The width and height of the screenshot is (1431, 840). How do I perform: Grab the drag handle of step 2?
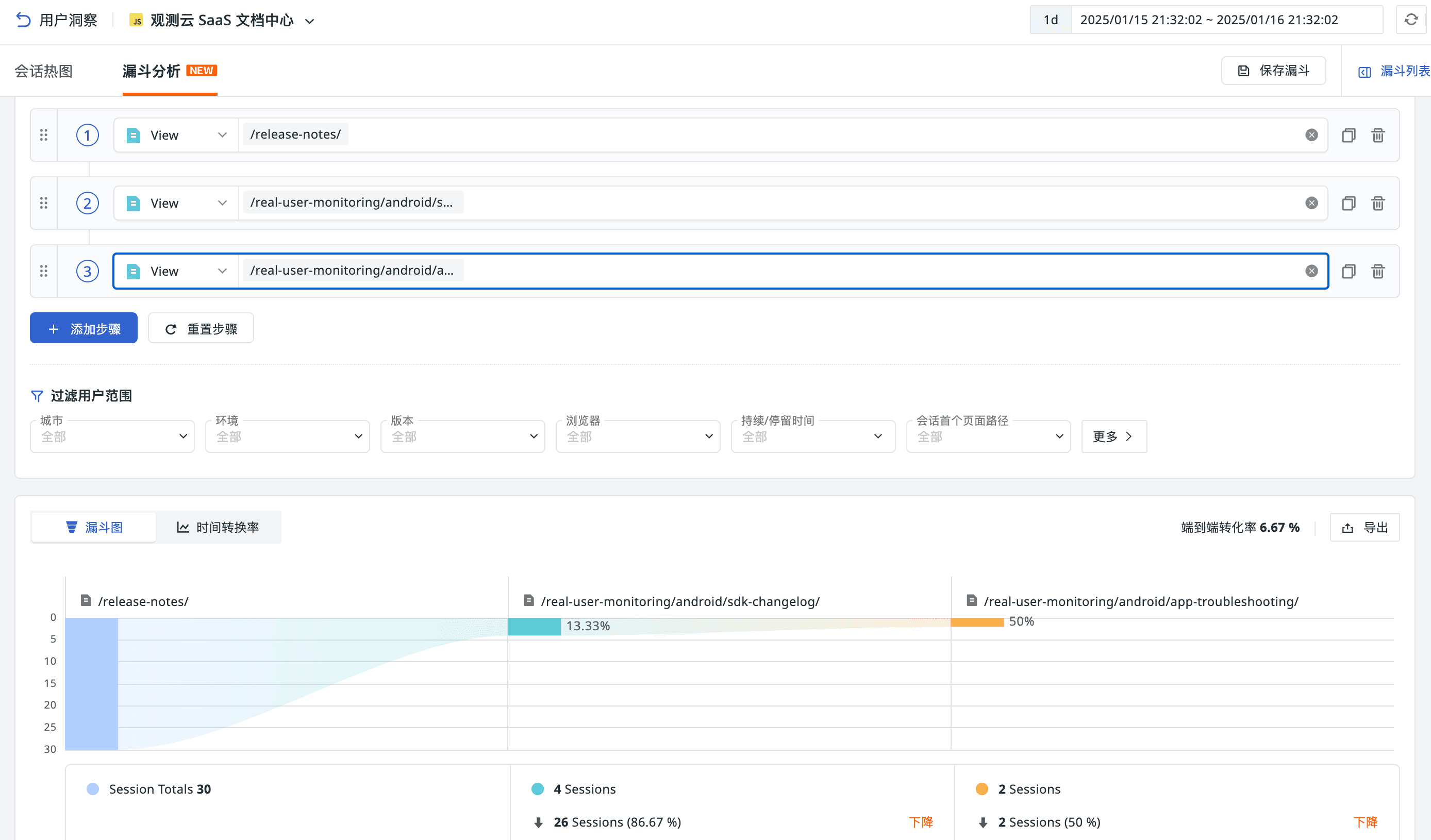(x=44, y=203)
